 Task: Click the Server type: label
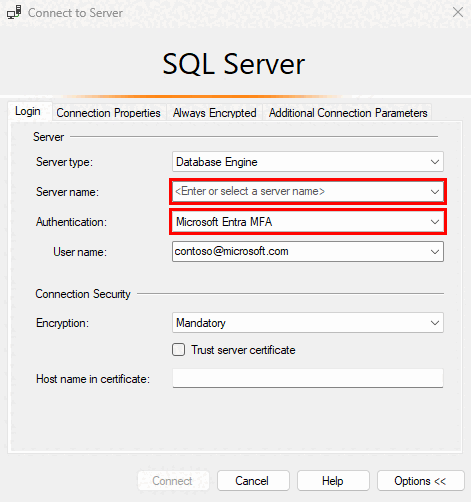[64, 162]
